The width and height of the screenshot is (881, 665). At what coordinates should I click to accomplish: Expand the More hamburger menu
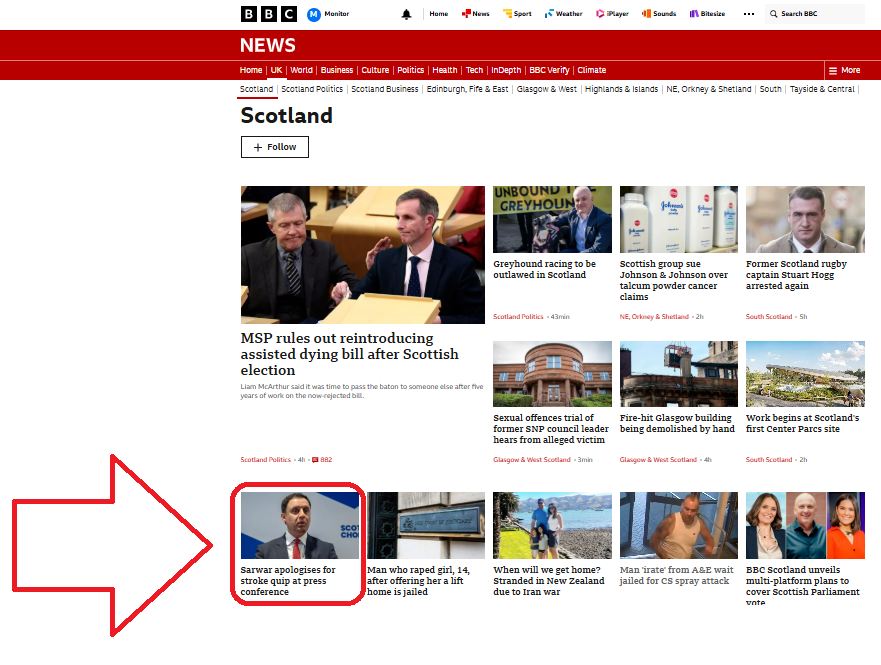pyautogui.click(x=844, y=70)
